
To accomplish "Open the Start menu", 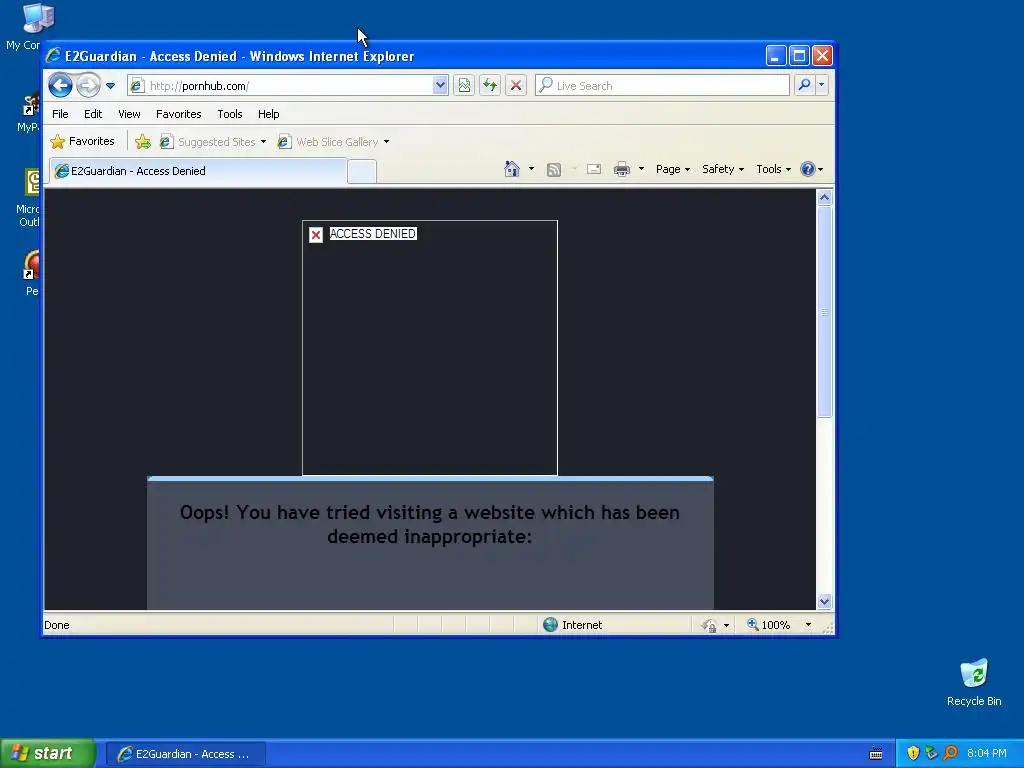I will click(48, 754).
